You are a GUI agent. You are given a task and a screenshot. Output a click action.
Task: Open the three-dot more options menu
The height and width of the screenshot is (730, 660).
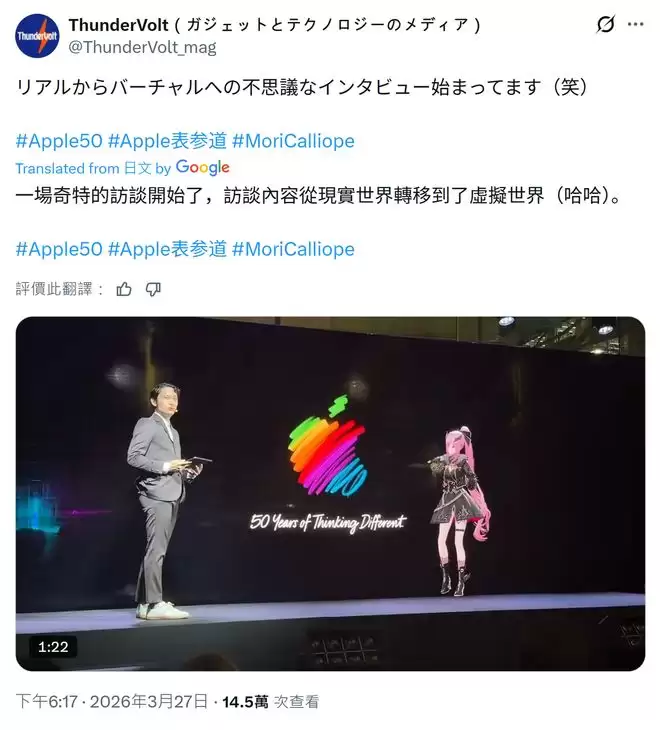636,24
